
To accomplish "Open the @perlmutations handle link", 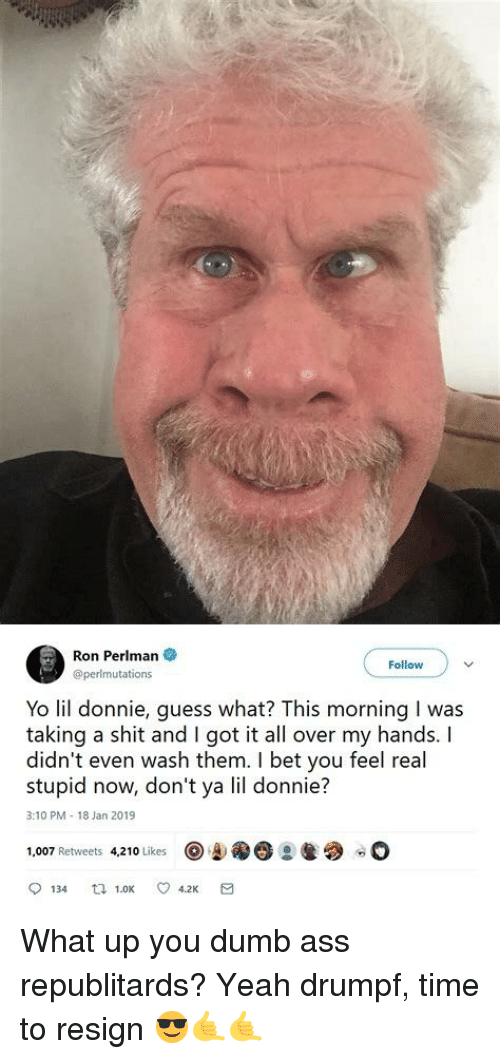I will (x=109, y=673).
